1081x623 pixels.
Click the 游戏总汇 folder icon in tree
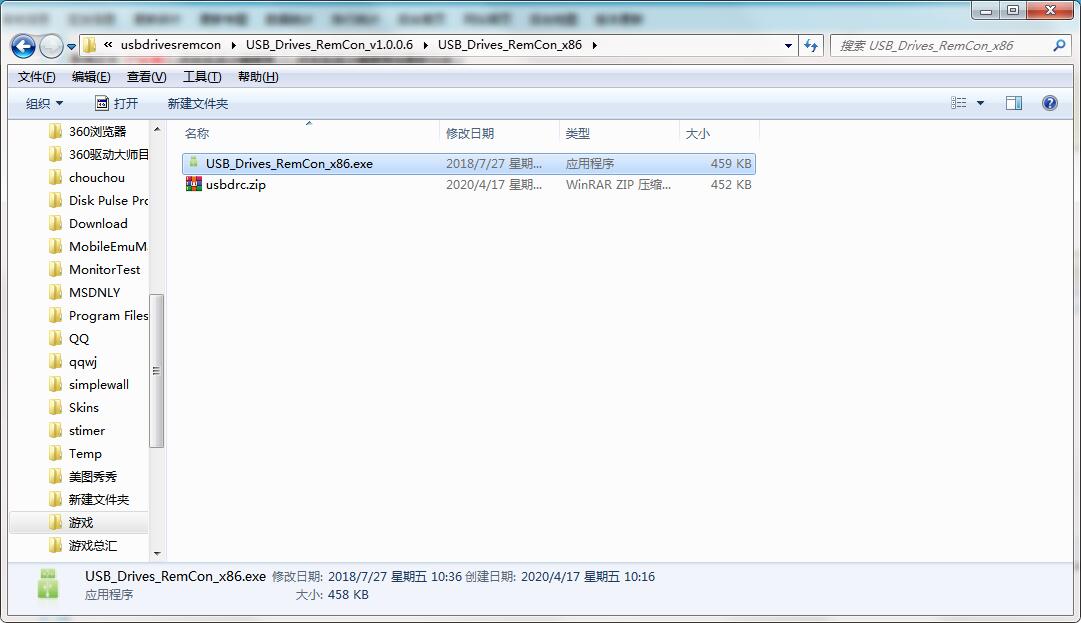coord(56,546)
